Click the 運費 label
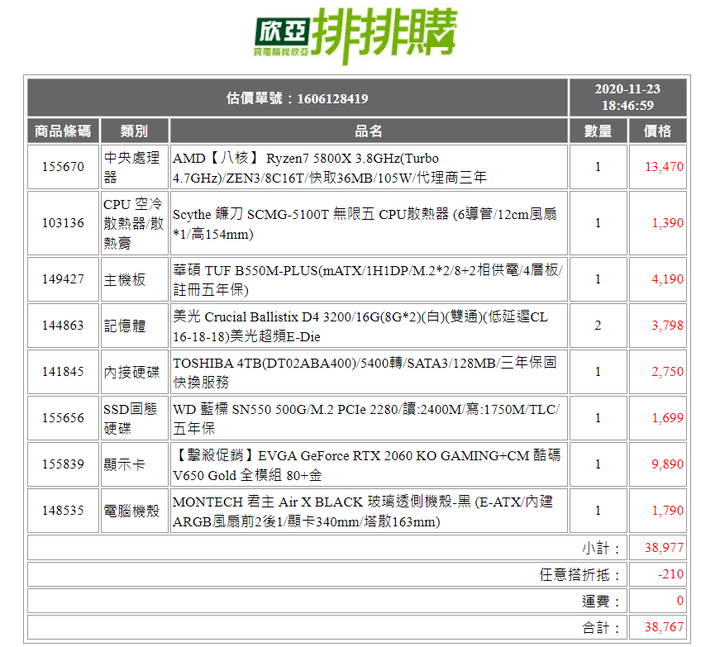720x647 pixels. click(x=601, y=601)
